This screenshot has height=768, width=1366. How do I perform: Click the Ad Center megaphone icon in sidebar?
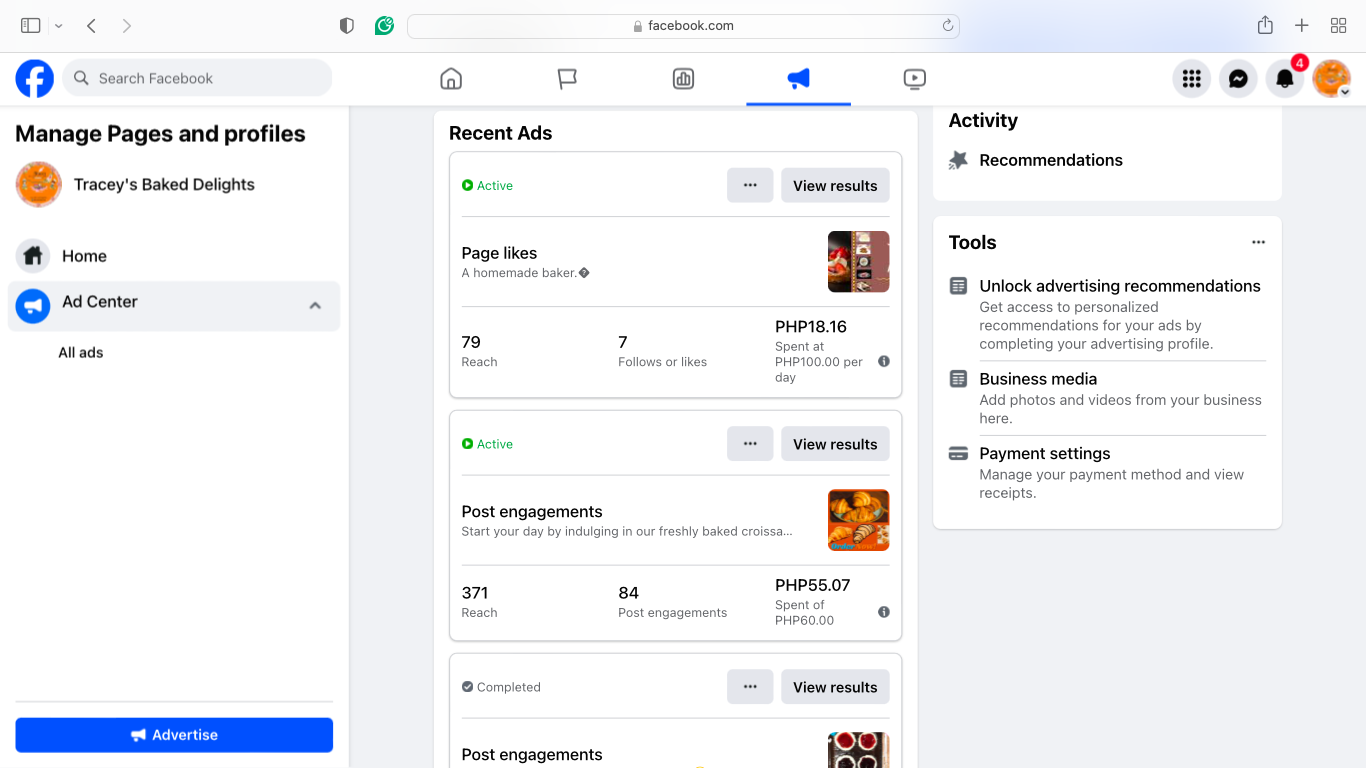pyautogui.click(x=33, y=306)
